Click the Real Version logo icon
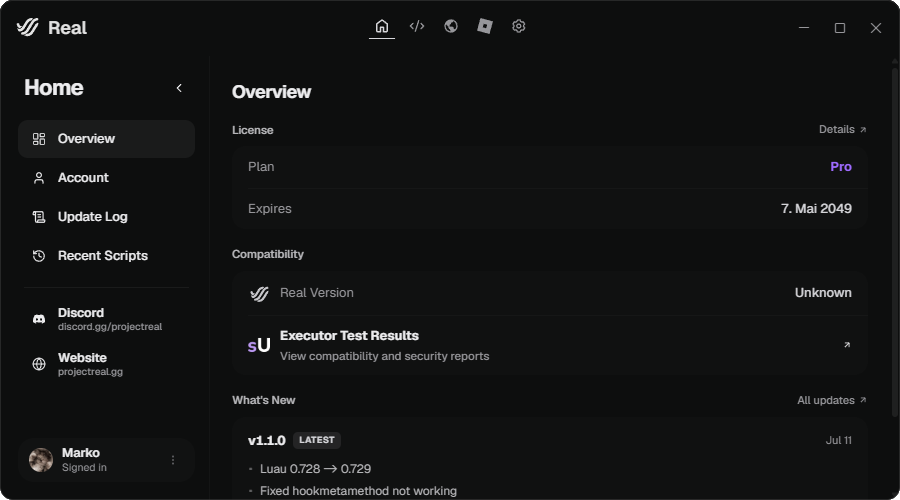This screenshot has height=500, width=900. (259, 293)
